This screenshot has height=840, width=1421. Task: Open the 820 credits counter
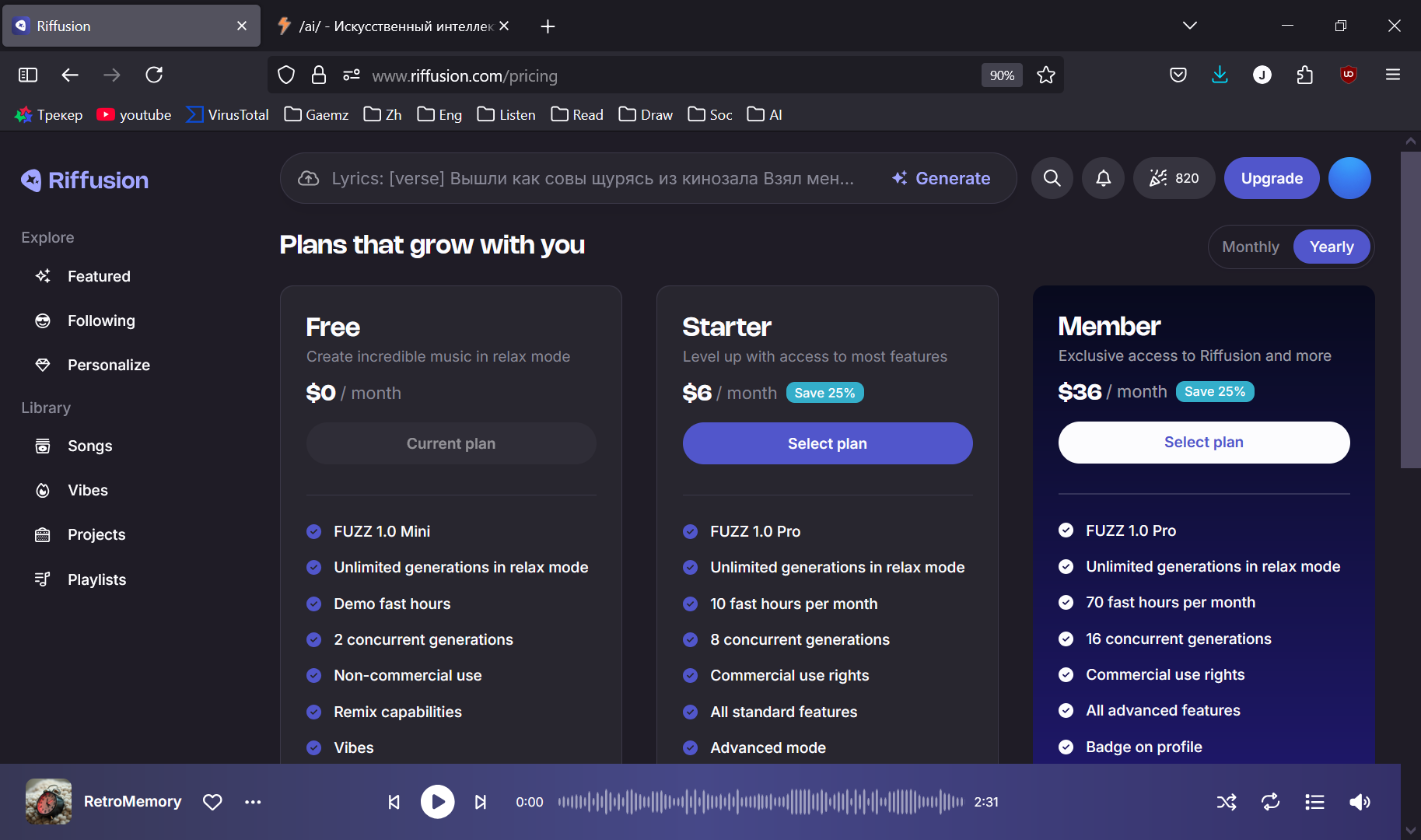coord(1174,178)
